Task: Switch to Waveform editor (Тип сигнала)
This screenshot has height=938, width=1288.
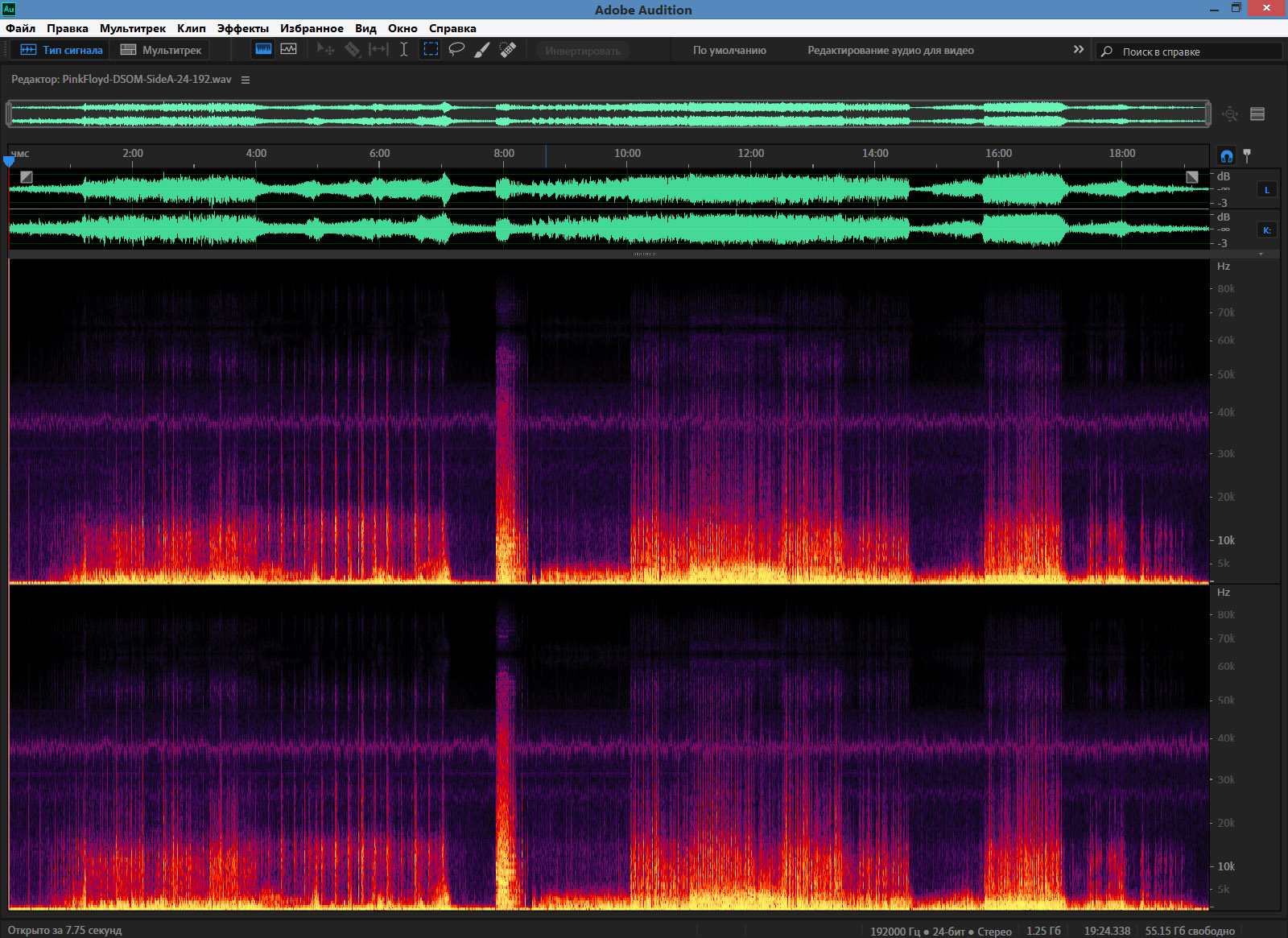Action: point(61,50)
